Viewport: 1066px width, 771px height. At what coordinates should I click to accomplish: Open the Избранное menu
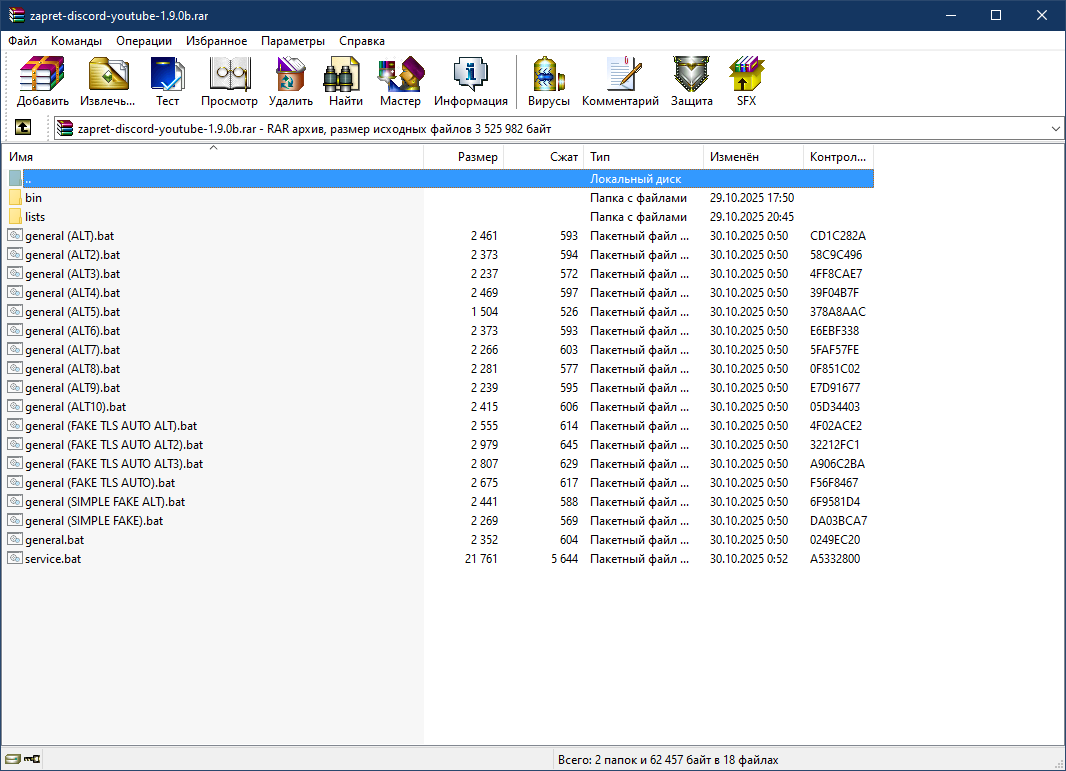(217, 41)
